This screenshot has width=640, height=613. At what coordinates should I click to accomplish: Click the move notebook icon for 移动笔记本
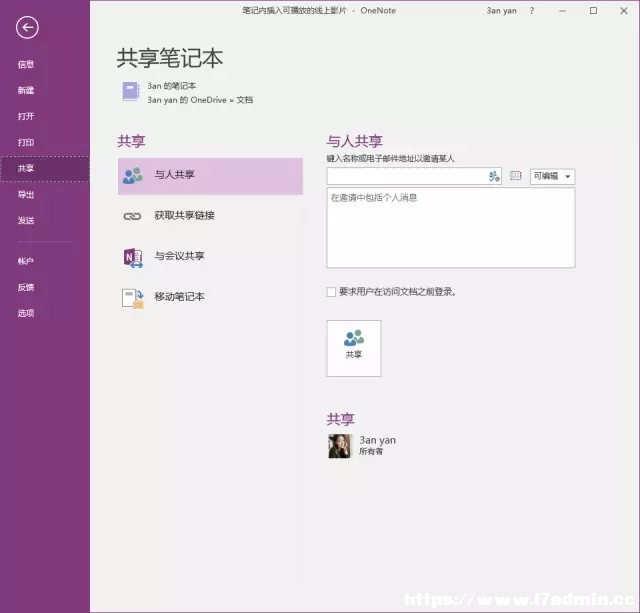click(133, 298)
